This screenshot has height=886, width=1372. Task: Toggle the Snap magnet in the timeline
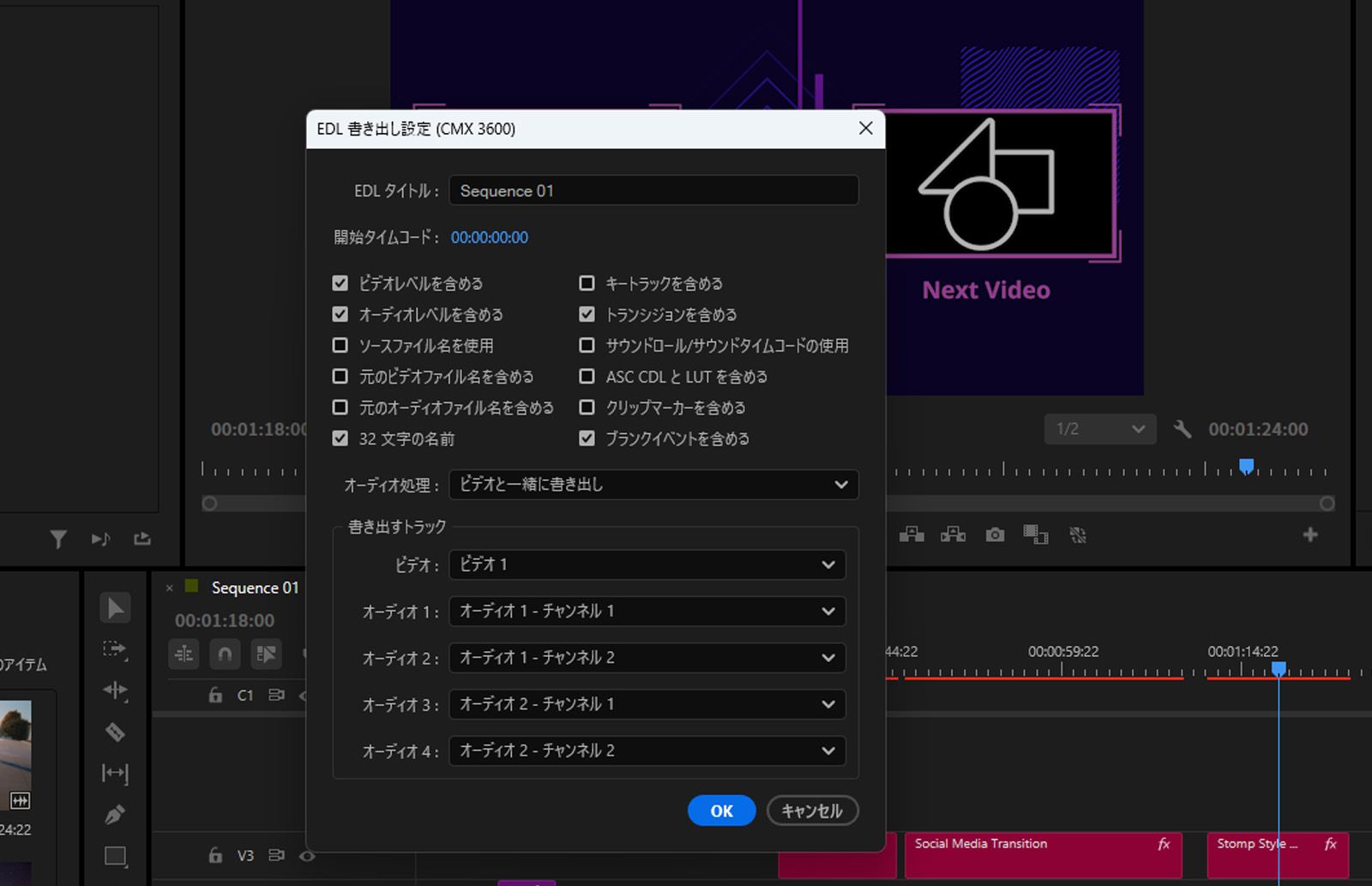[x=225, y=654]
